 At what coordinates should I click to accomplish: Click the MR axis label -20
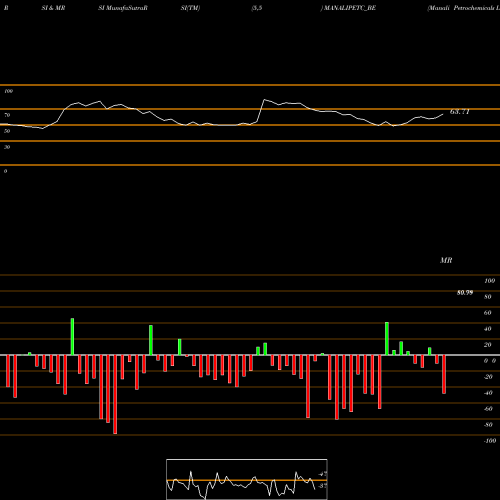[x=488, y=377]
